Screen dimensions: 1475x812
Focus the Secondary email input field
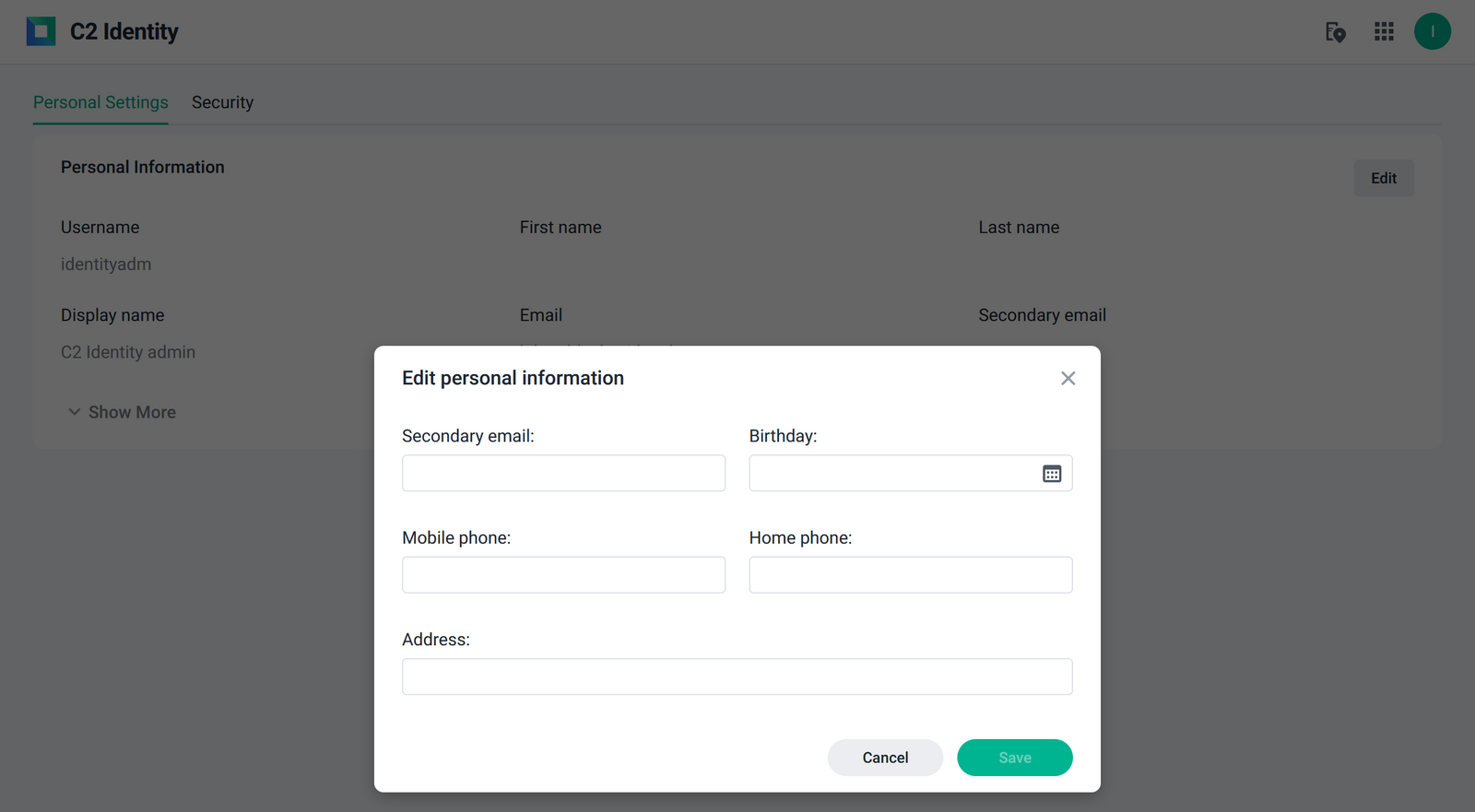click(x=563, y=473)
